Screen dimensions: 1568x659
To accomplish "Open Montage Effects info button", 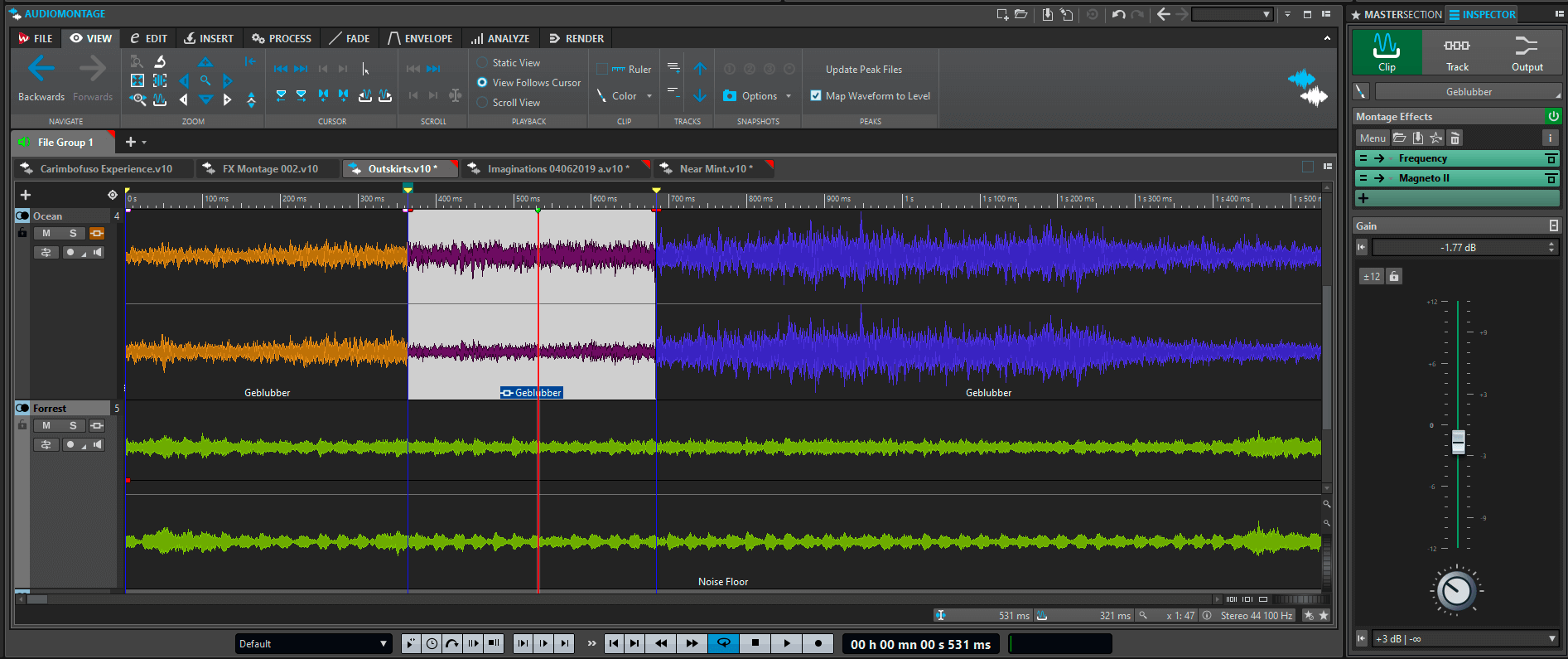I will click(1550, 138).
